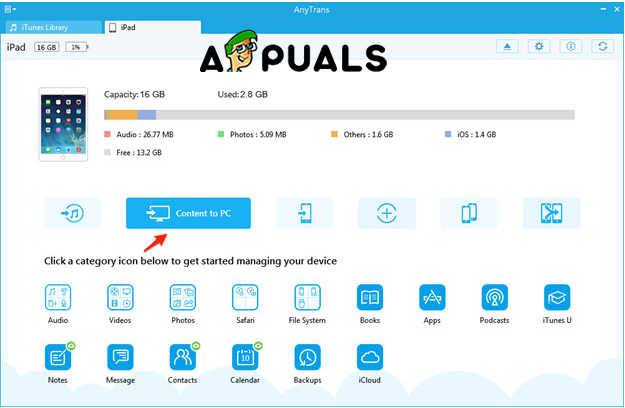Click the Content to PC button

coord(188,213)
